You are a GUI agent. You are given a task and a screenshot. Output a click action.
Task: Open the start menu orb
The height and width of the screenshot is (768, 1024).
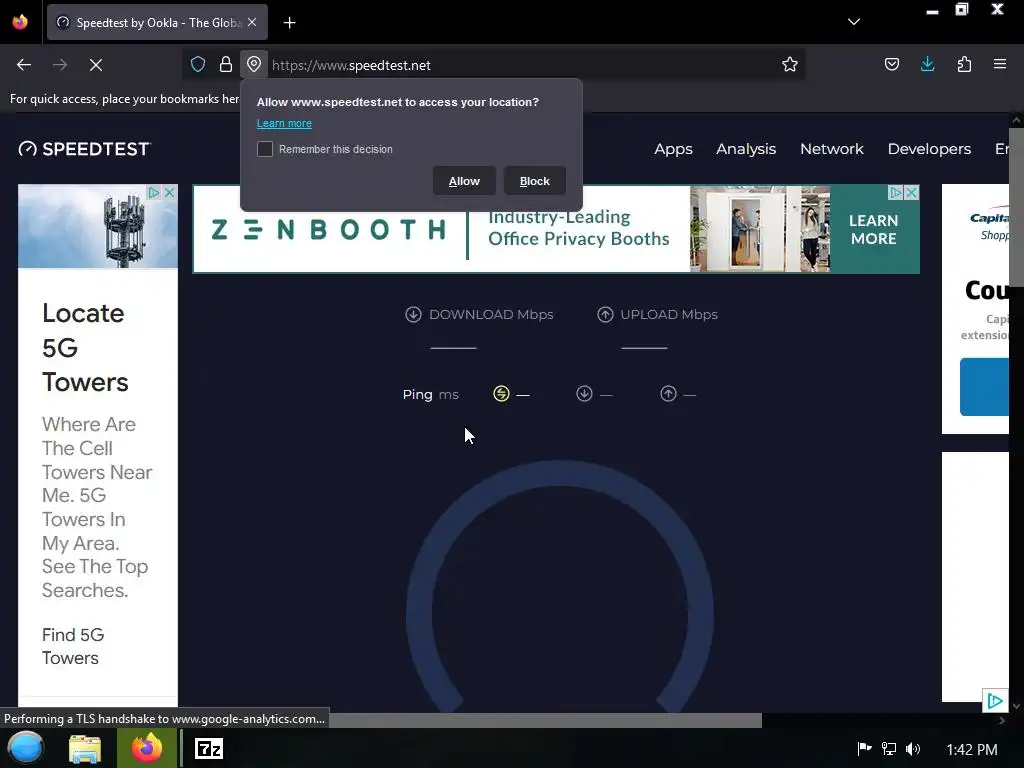(x=26, y=748)
